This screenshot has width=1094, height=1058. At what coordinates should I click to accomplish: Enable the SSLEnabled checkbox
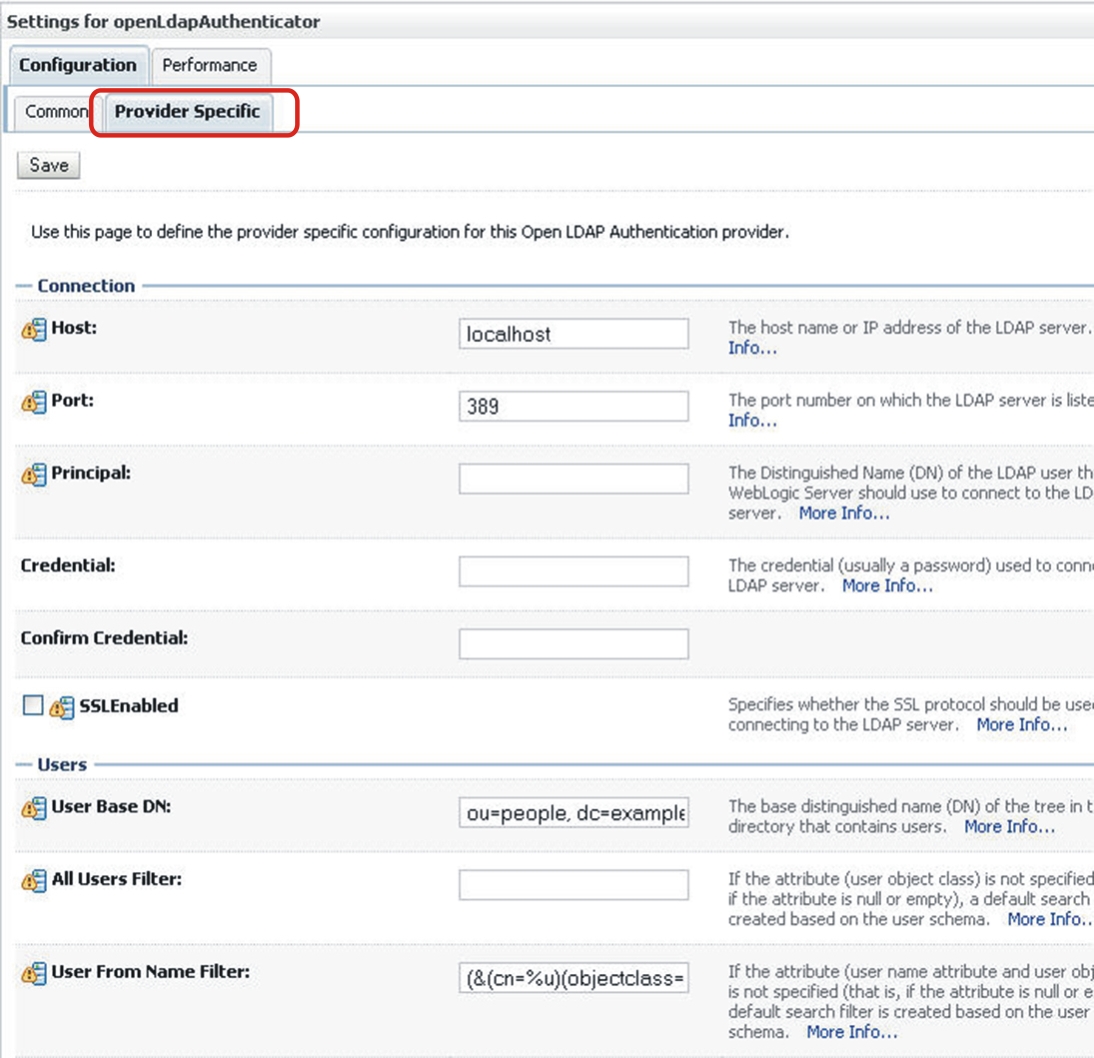point(33,705)
